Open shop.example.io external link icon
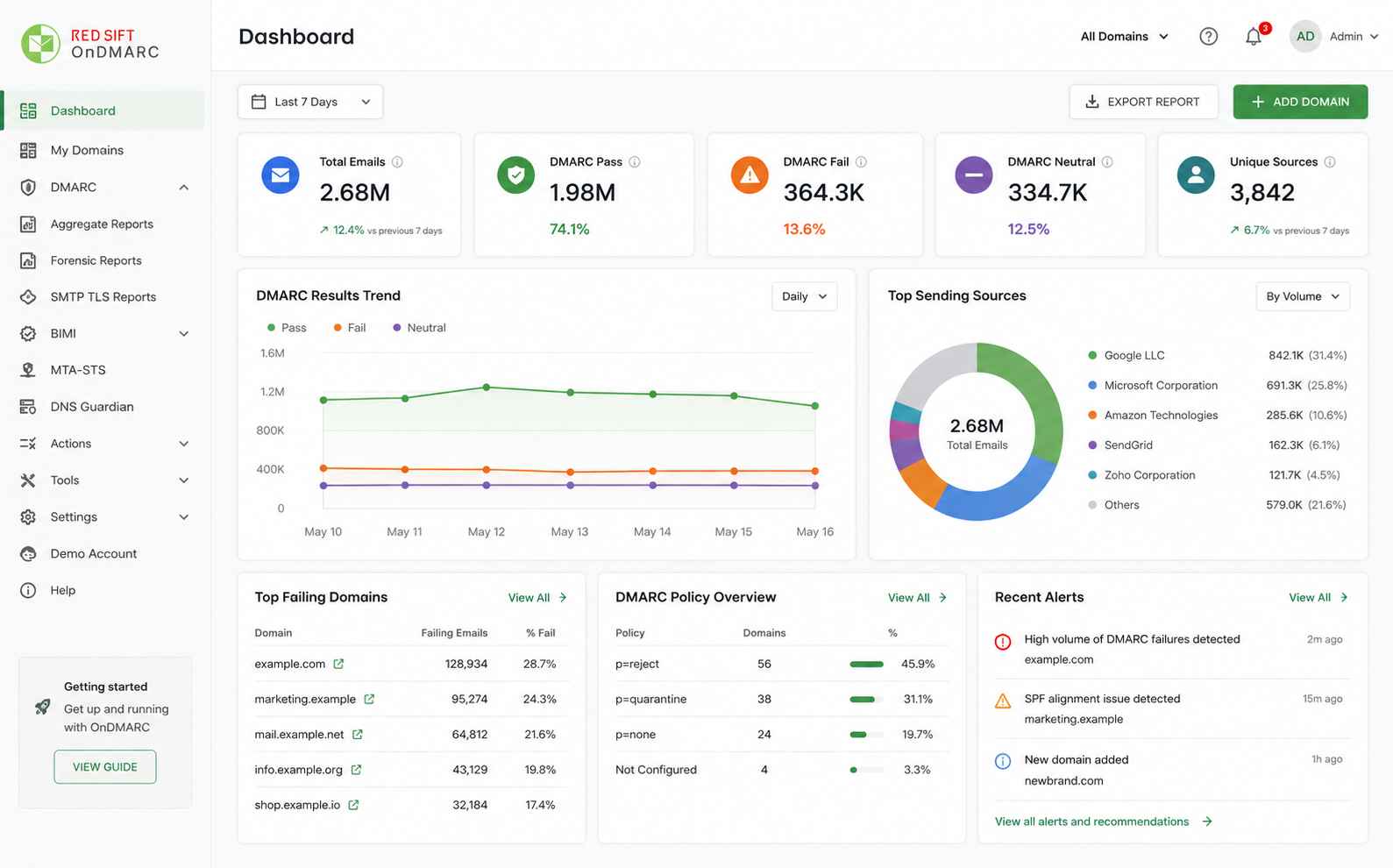Viewport: 1393px width, 868px height. pyautogui.click(x=353, y=804)
